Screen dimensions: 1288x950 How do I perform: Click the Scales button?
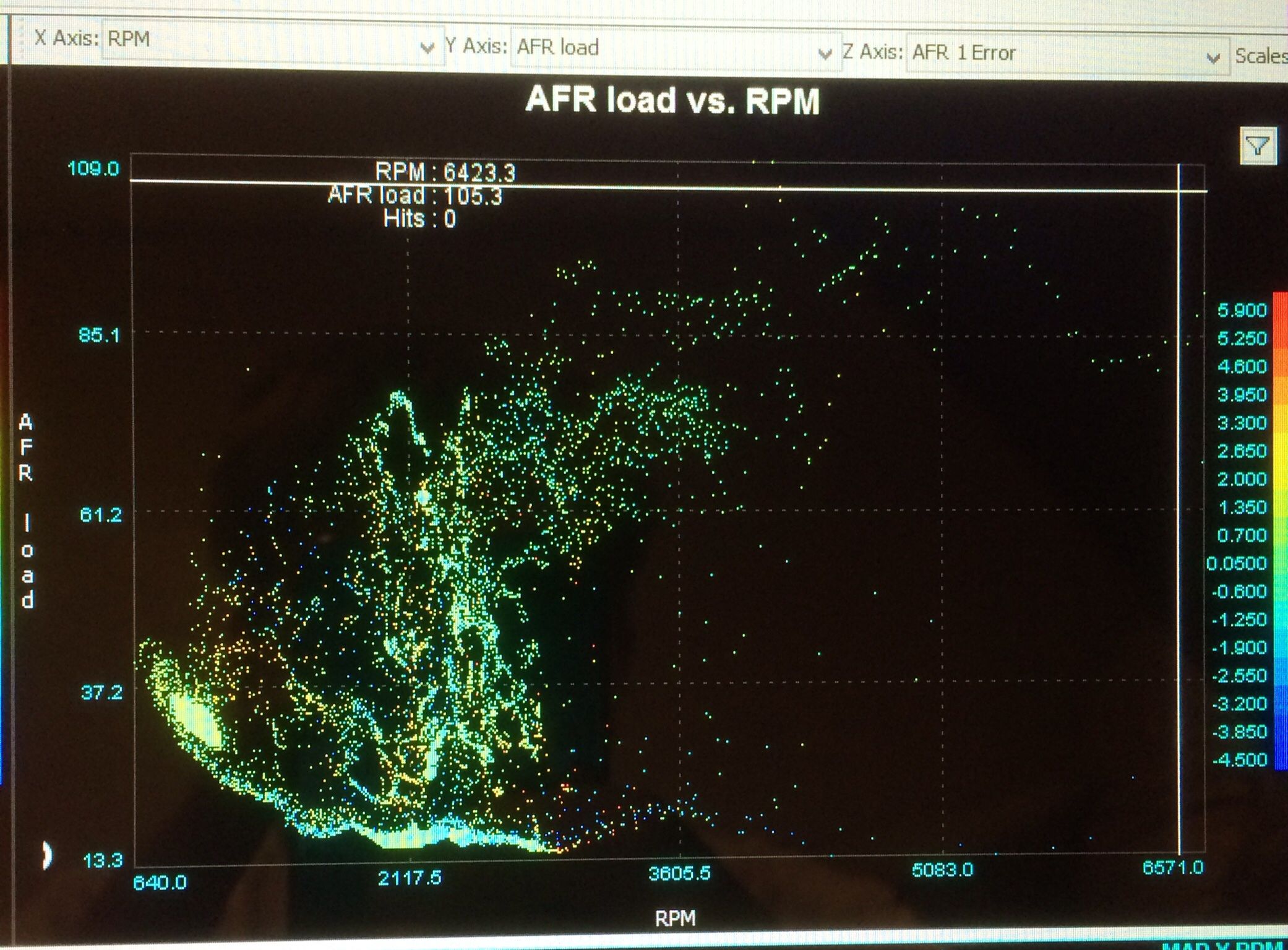[x=1261, y=56]
